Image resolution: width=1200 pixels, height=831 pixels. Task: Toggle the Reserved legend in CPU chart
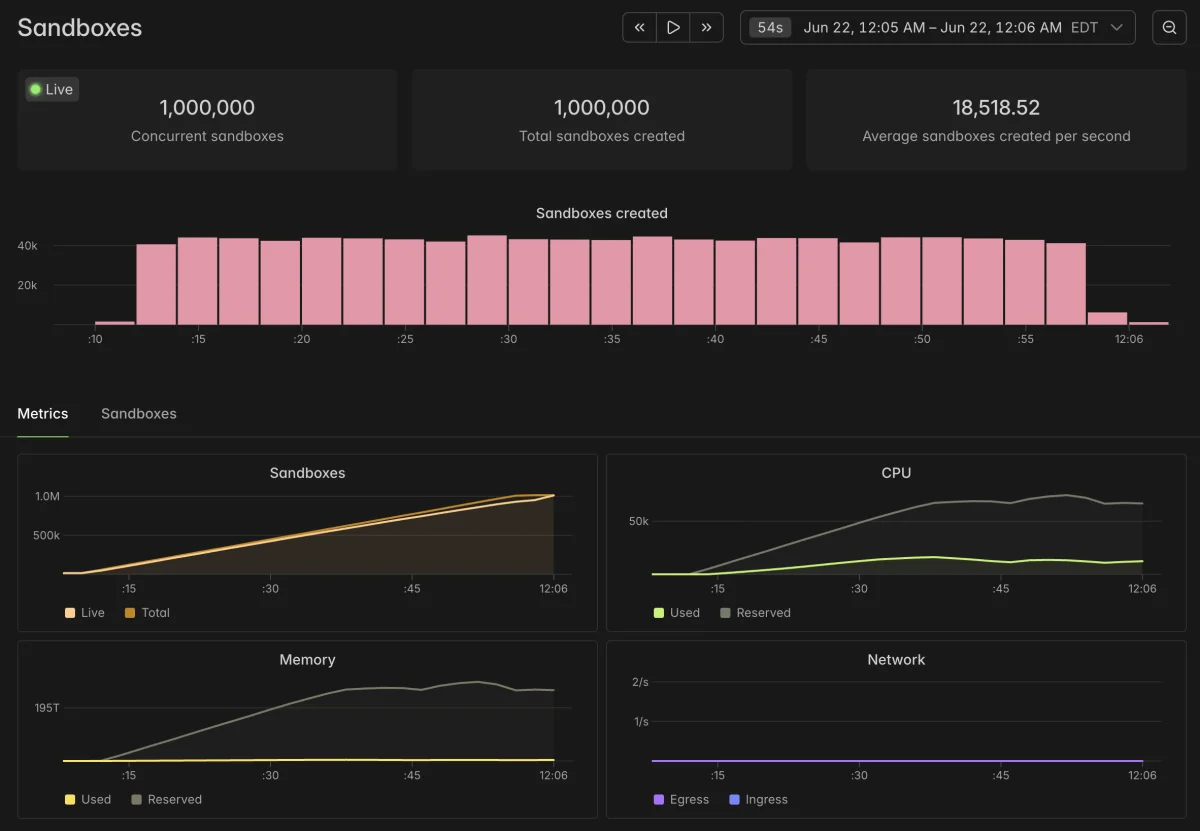pos(755,613)
